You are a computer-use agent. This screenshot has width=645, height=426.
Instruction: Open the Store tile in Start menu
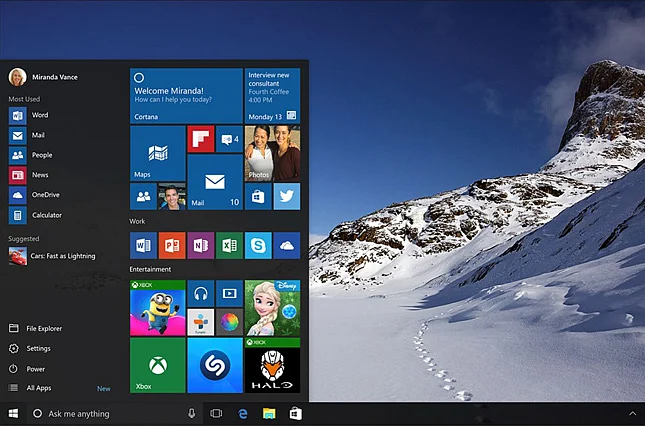[258, 197]
